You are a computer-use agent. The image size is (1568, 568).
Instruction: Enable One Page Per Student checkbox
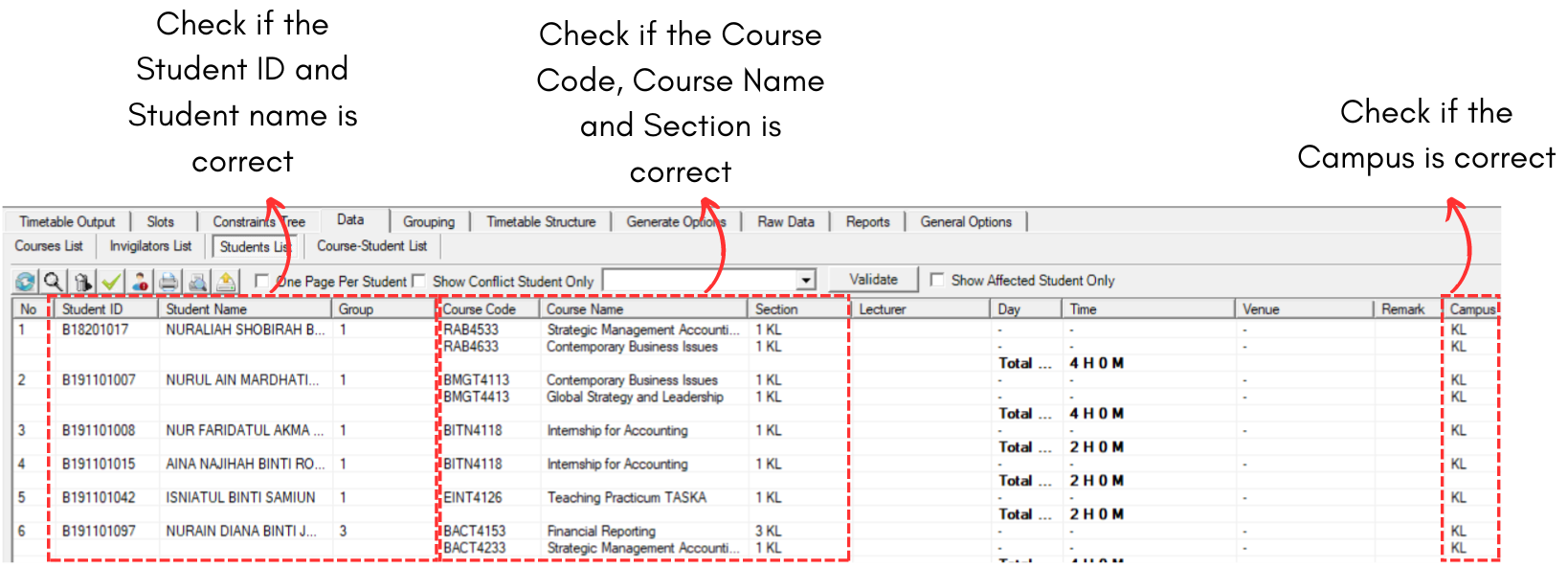pyautogui.click(x=261, y=281)
